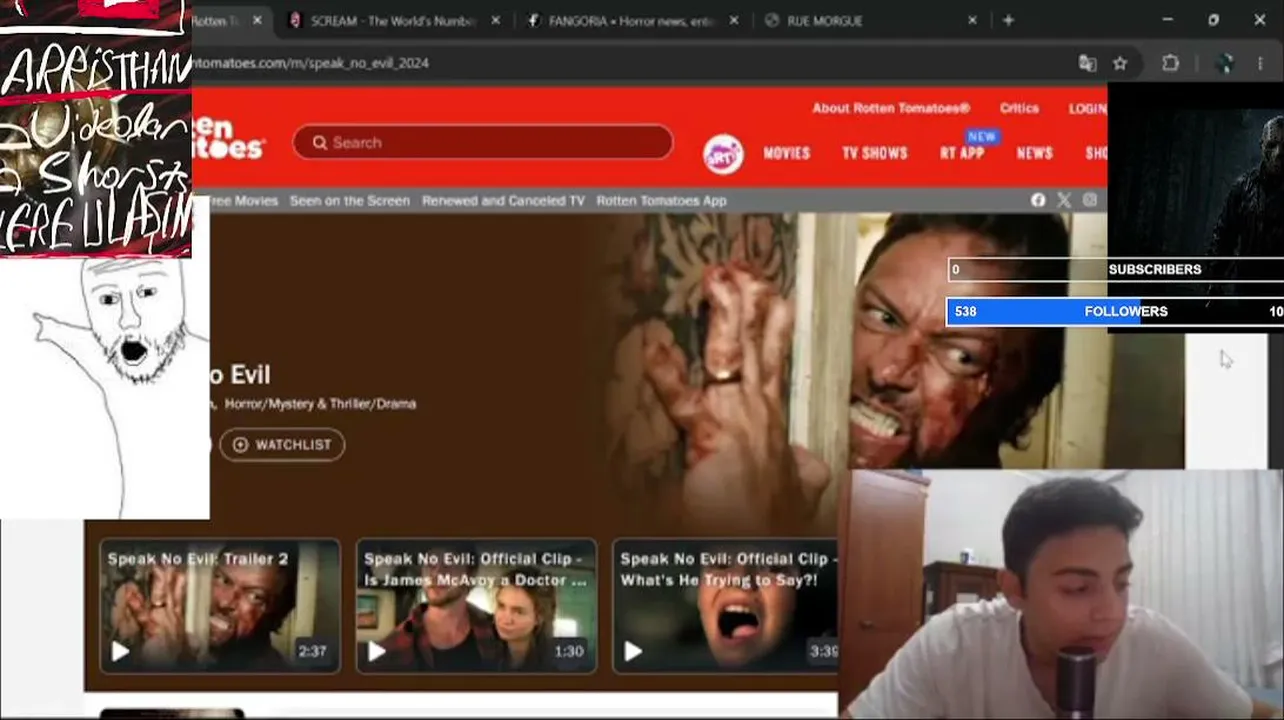Open Rotten Tomatoes Facebook page icon
Screen dimensions: 1284x720
pyautogui.click(x=1038, y=200)
